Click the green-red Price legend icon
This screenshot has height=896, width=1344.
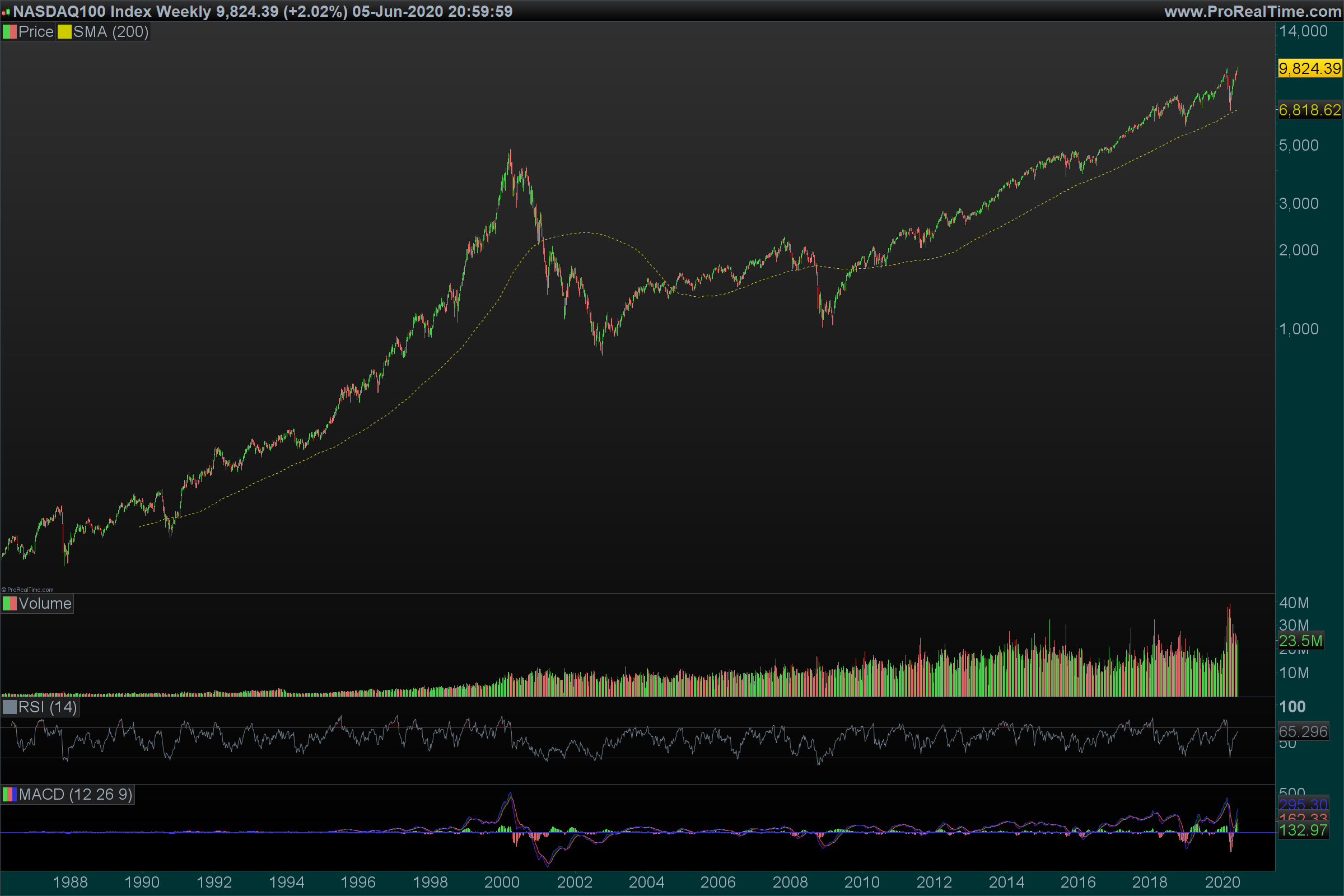click(x=10, y=32)
